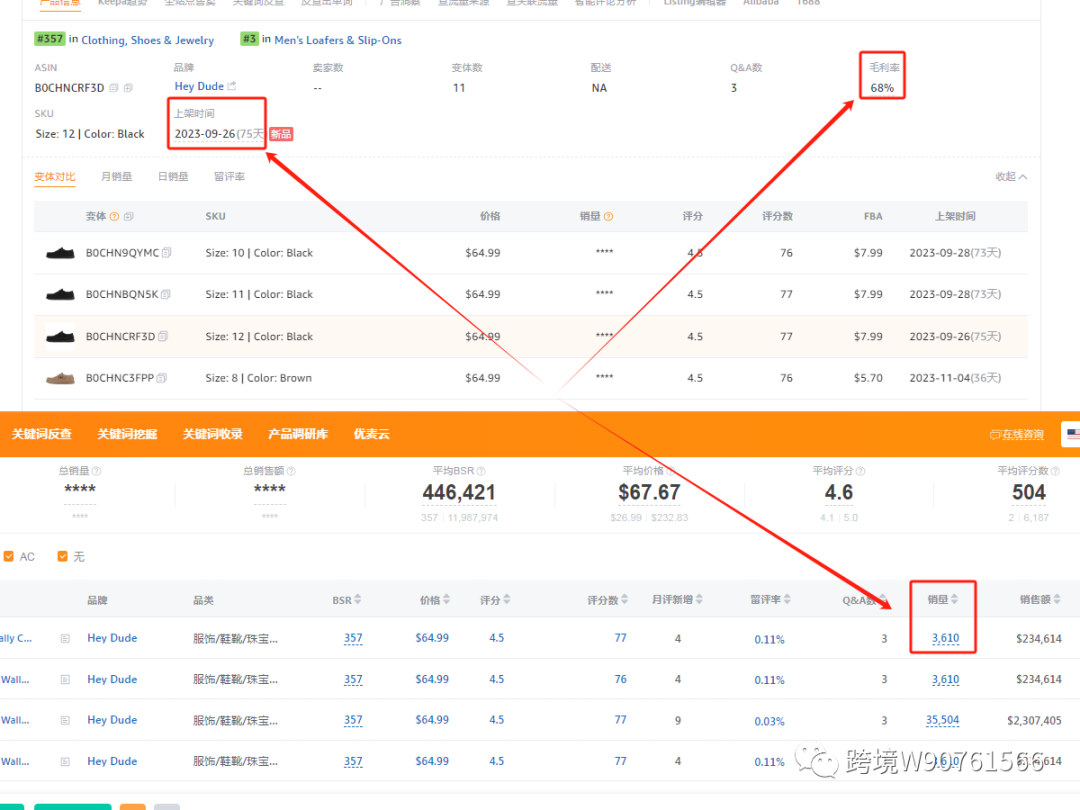Click the 446,421 average BSR value
Screen dimensions: 1080x810
tap(459, 492)
